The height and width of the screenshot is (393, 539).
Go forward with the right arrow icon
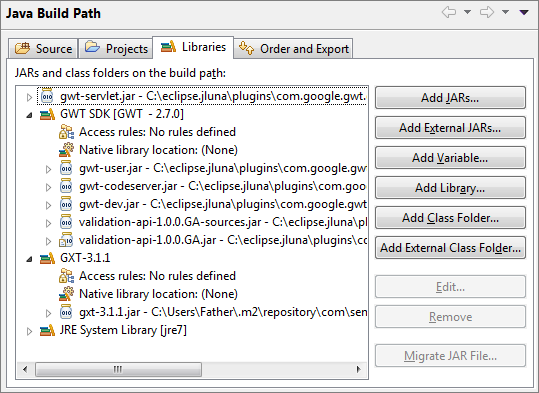coord(487,12)
